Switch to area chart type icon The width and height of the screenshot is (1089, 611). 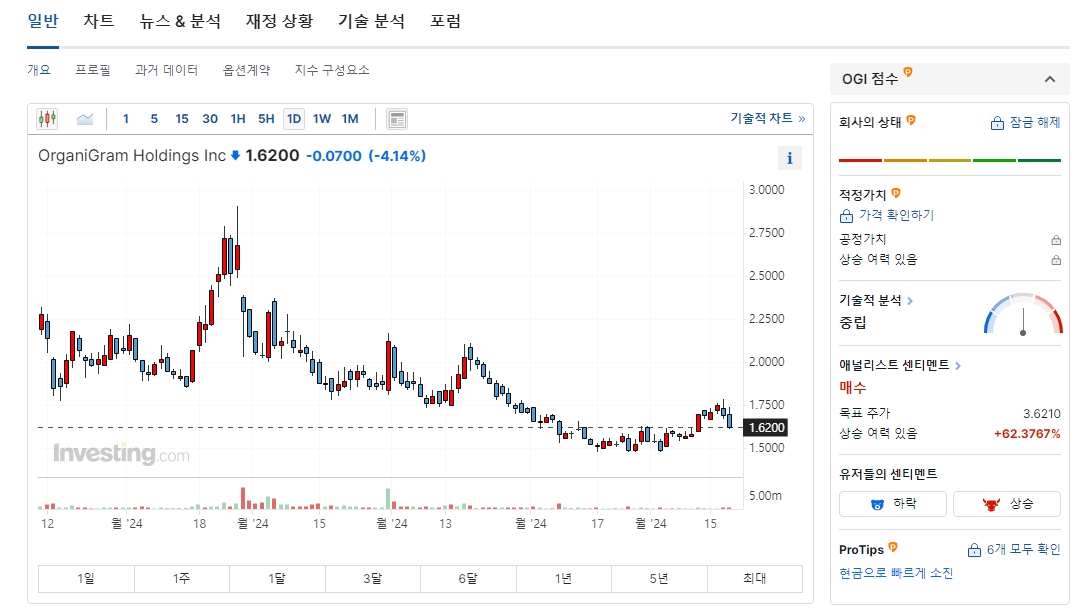pos(85,119)
